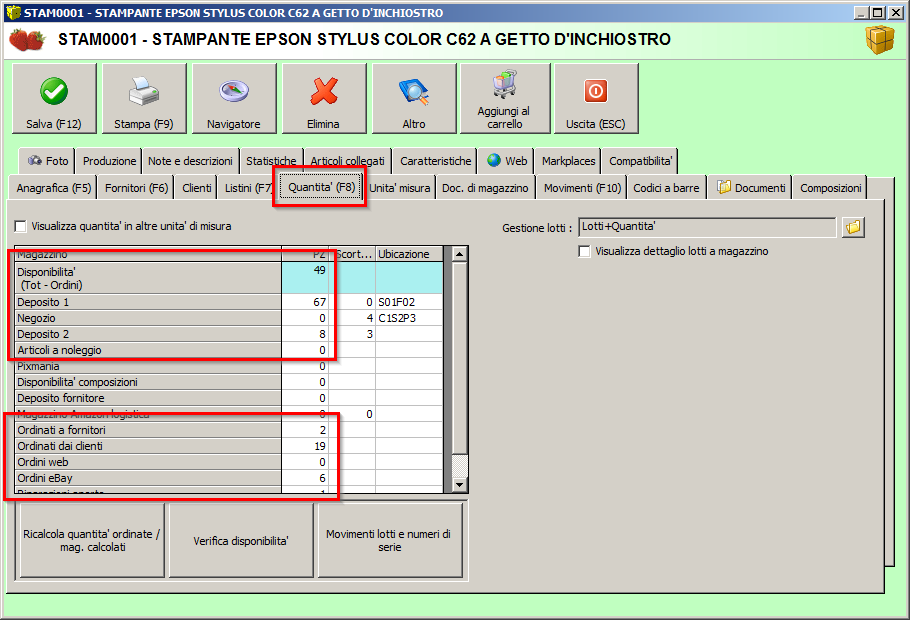Select the Quantita' (F8) tab
The width and height of the screenshot is (910, 620).
(321, 187)
